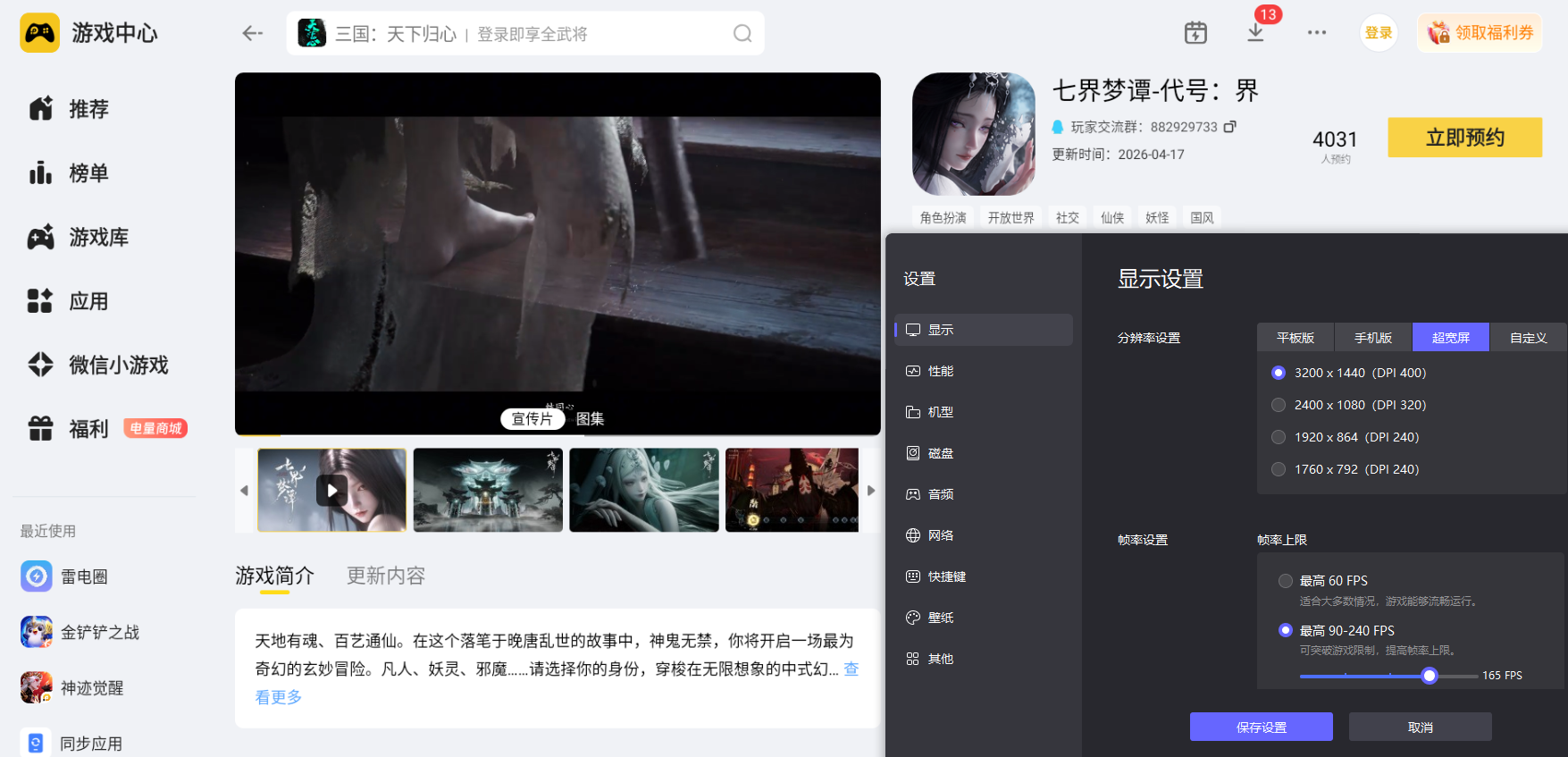Screen dimensions: 1568x757
Task: Click the 游戏中心 gamepad logo icon
Action: [39, 33]
